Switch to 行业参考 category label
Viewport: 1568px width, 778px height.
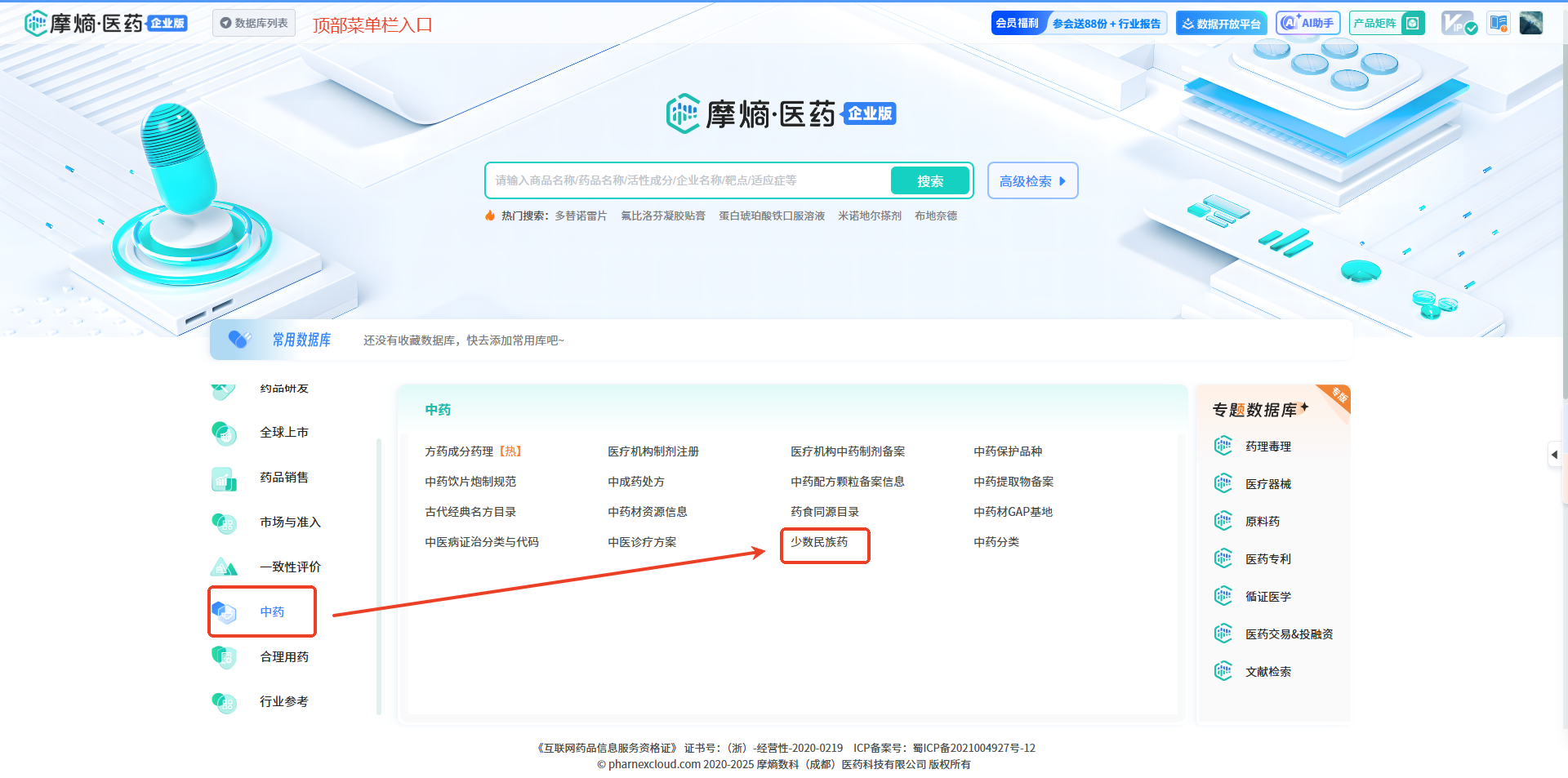coord(284,701)
